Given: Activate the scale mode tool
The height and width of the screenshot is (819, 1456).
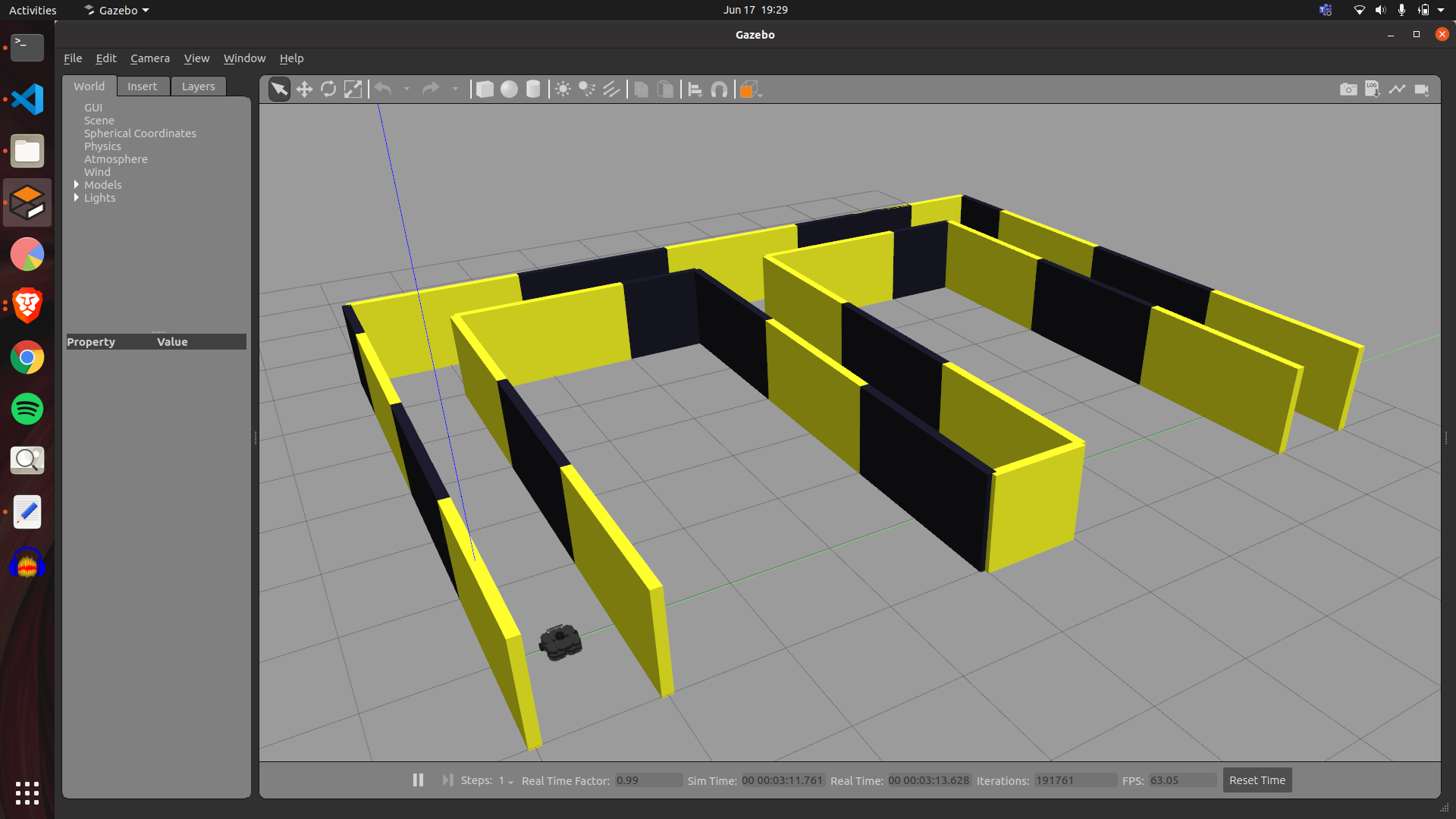Looking at the screenshot, I should [x=353, y=89].
